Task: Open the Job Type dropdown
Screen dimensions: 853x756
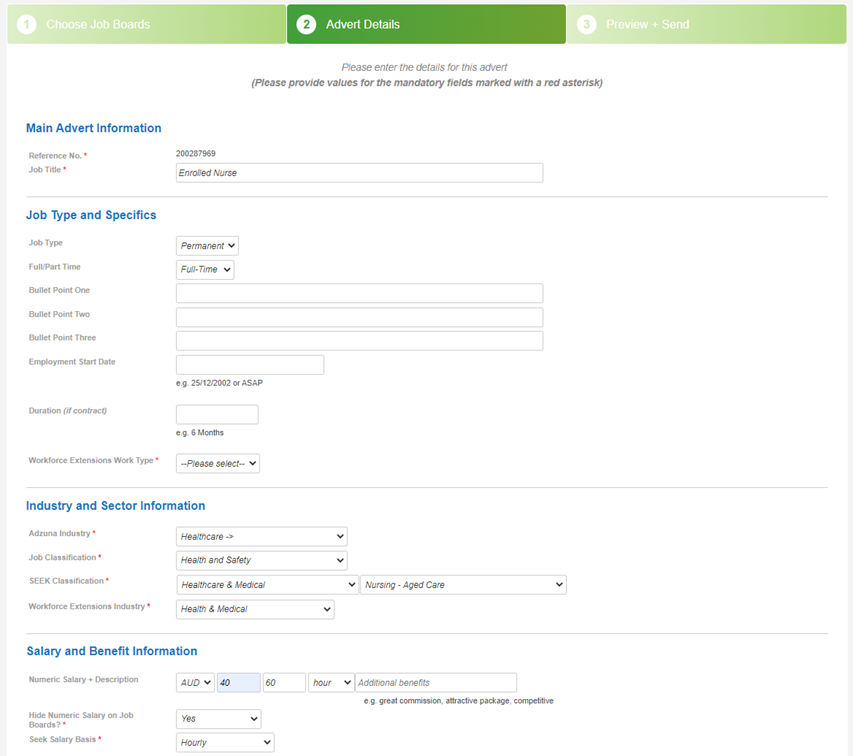Action: tap(207, 246)
